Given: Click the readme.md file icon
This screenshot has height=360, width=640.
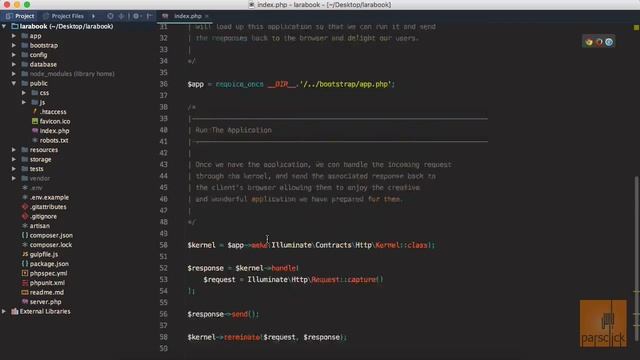Looking at the screenshot, I should (x=25, y=292).
